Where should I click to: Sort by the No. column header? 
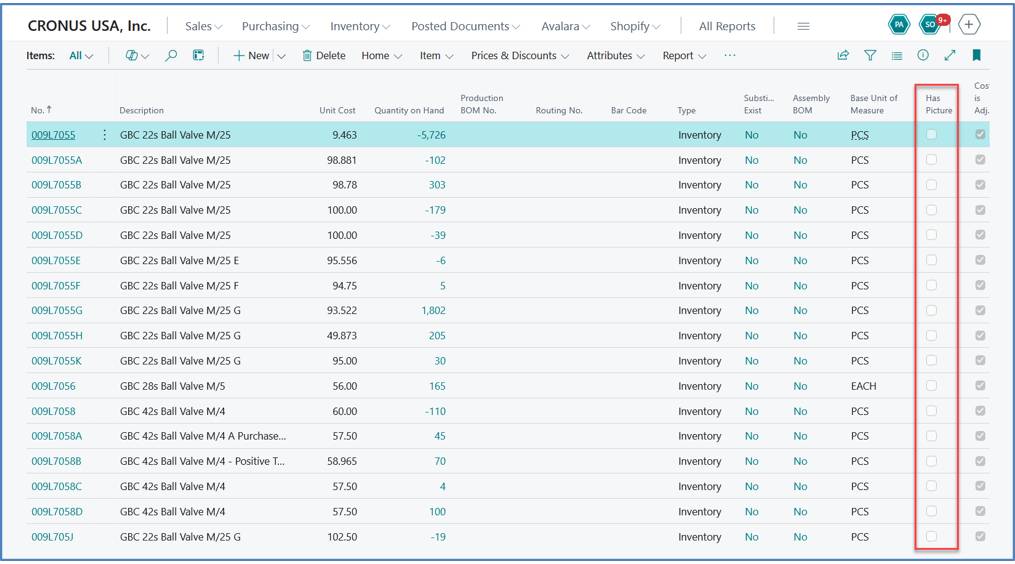pyautogui.click(x=41, y=110)
